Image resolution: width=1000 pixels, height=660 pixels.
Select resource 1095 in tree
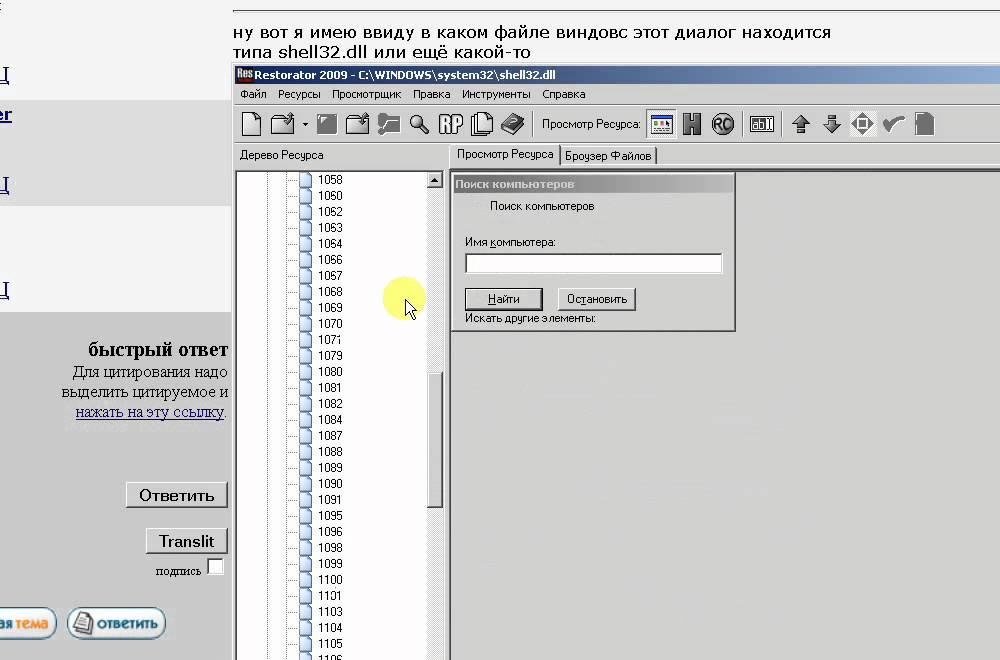[x=330, y=515]
